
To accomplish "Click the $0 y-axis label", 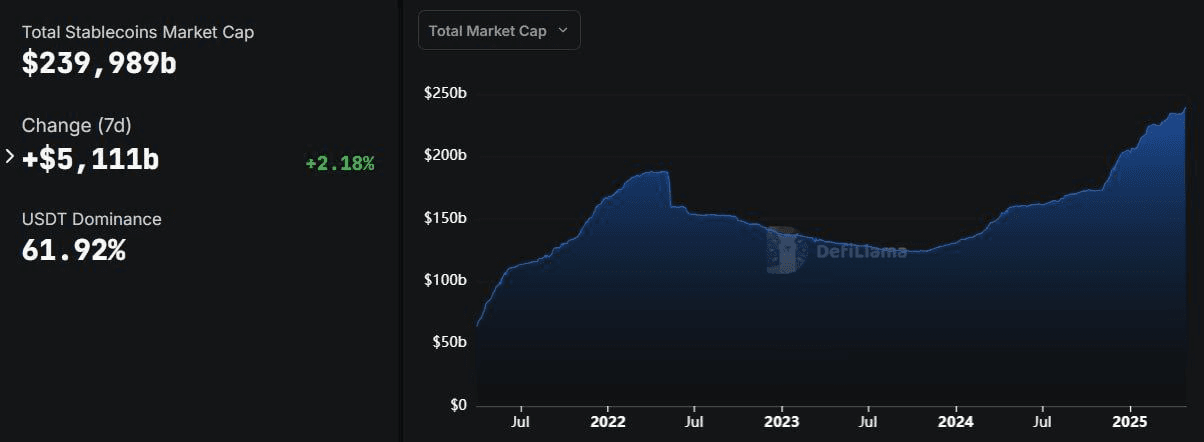I will [x=457, y=405].
